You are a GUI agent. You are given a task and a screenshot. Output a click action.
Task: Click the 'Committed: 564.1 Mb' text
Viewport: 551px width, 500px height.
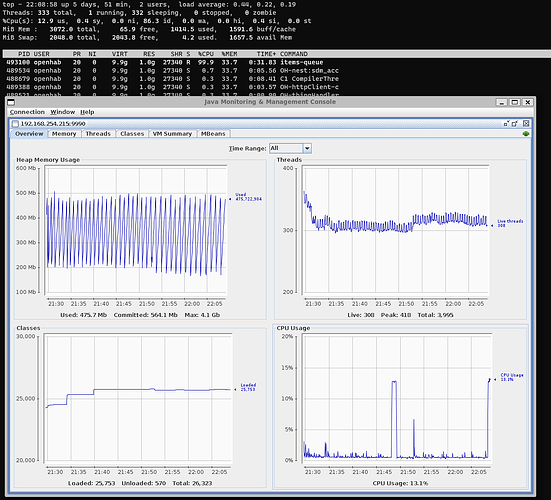tap(145, 315)
